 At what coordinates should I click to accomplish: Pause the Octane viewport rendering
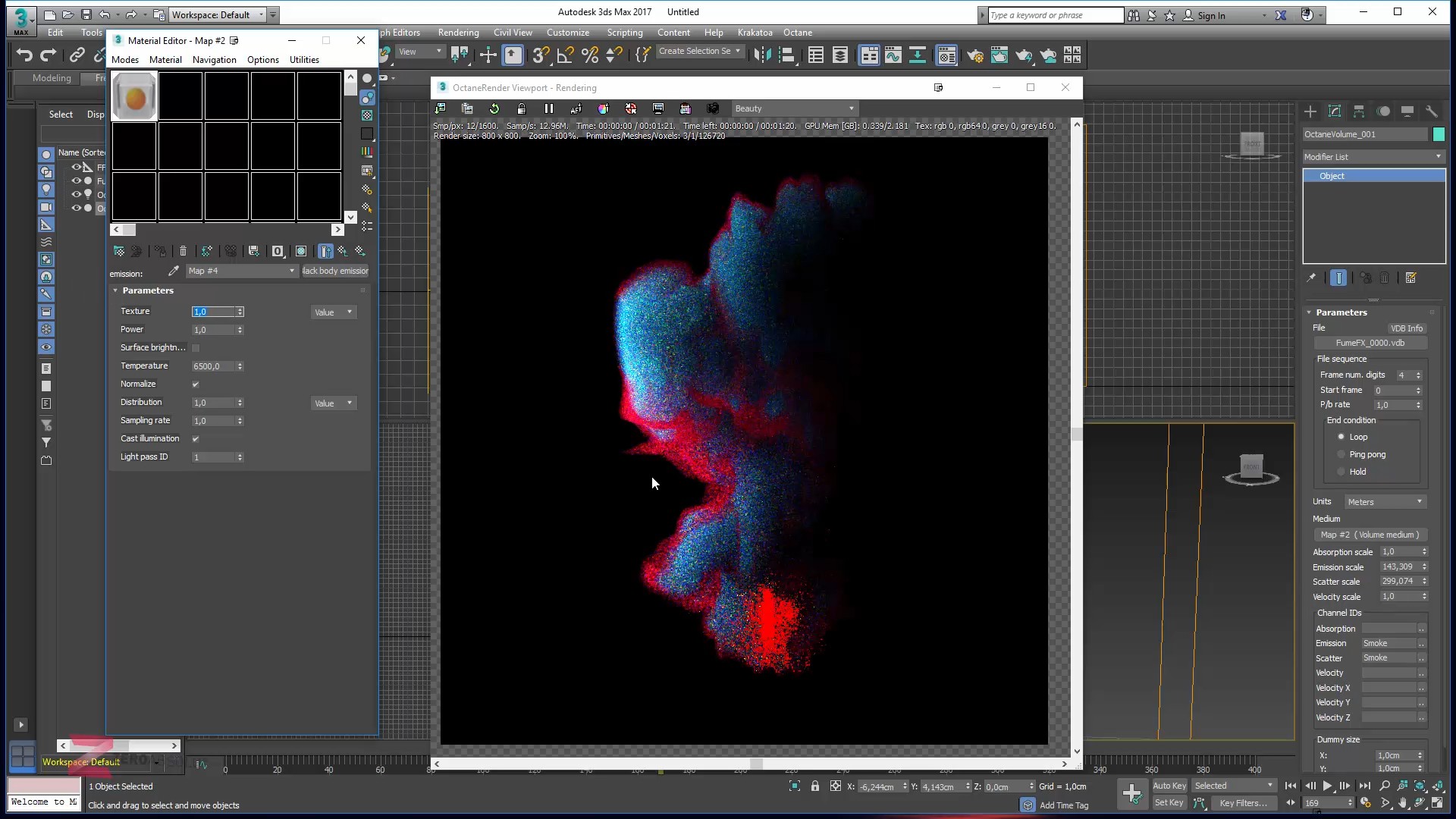(x=549, y=108)
